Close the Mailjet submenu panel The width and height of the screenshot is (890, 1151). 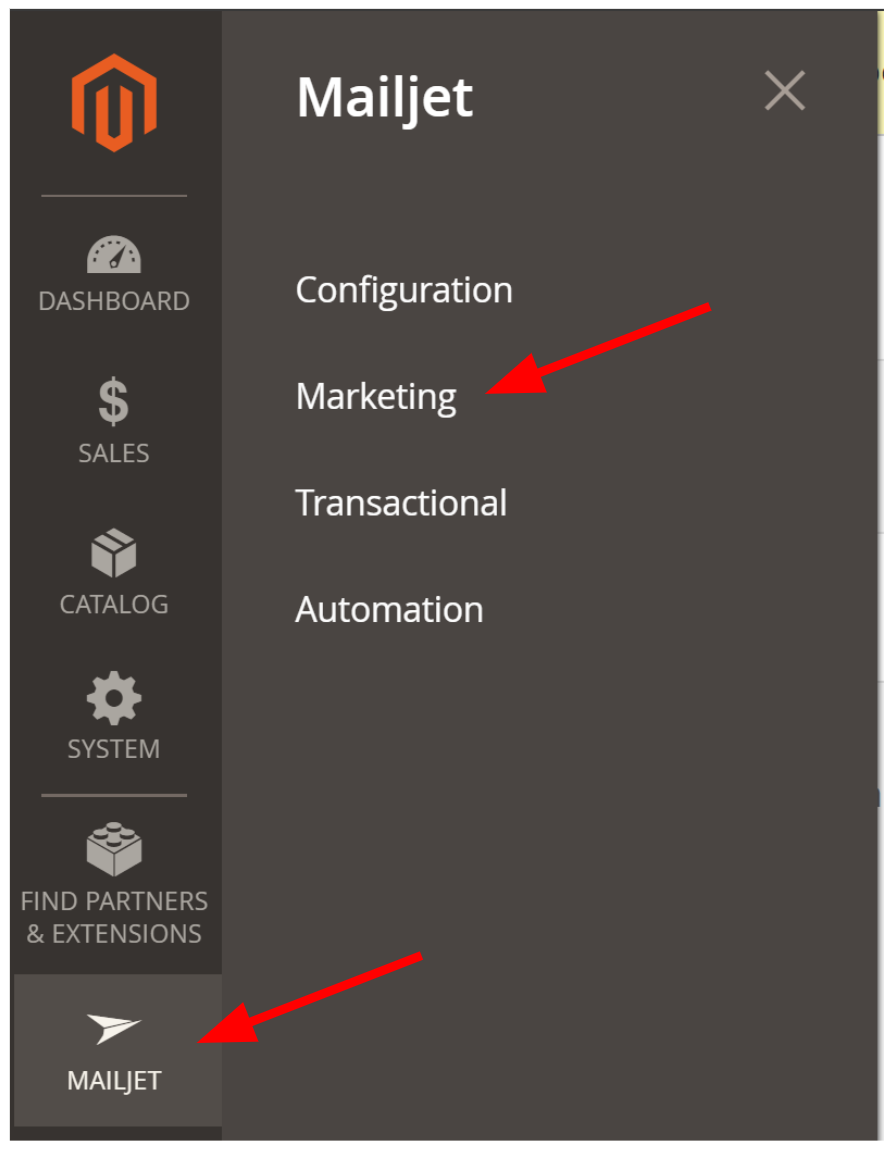coord(784,91)
